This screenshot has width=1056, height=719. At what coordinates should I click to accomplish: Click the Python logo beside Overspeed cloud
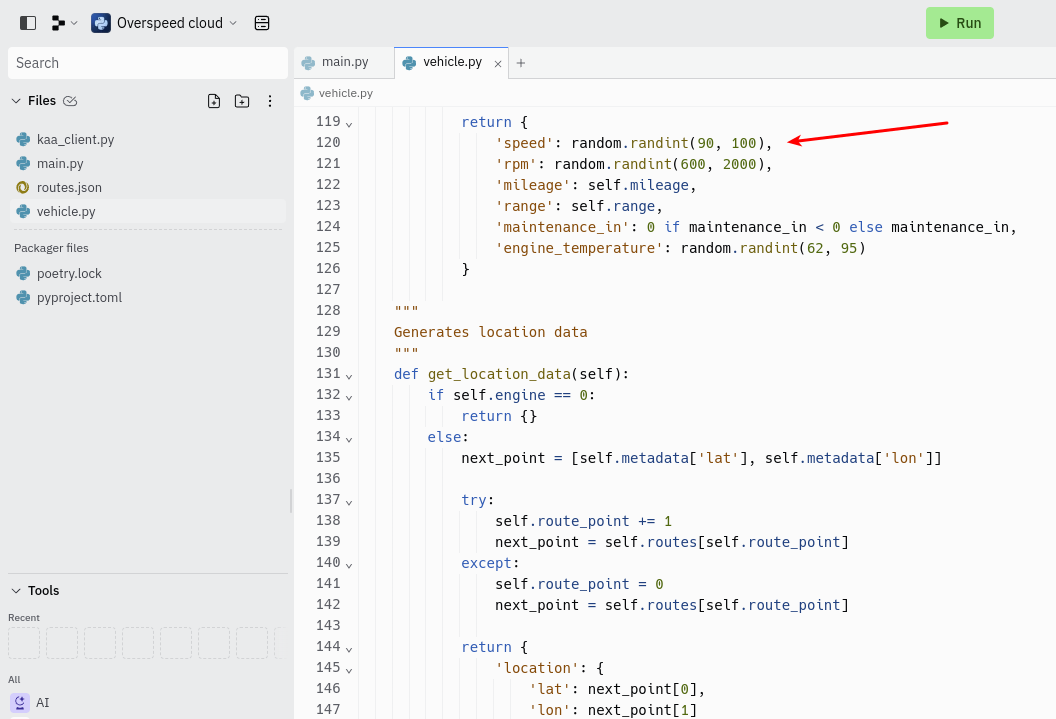(x=101, y=23)
